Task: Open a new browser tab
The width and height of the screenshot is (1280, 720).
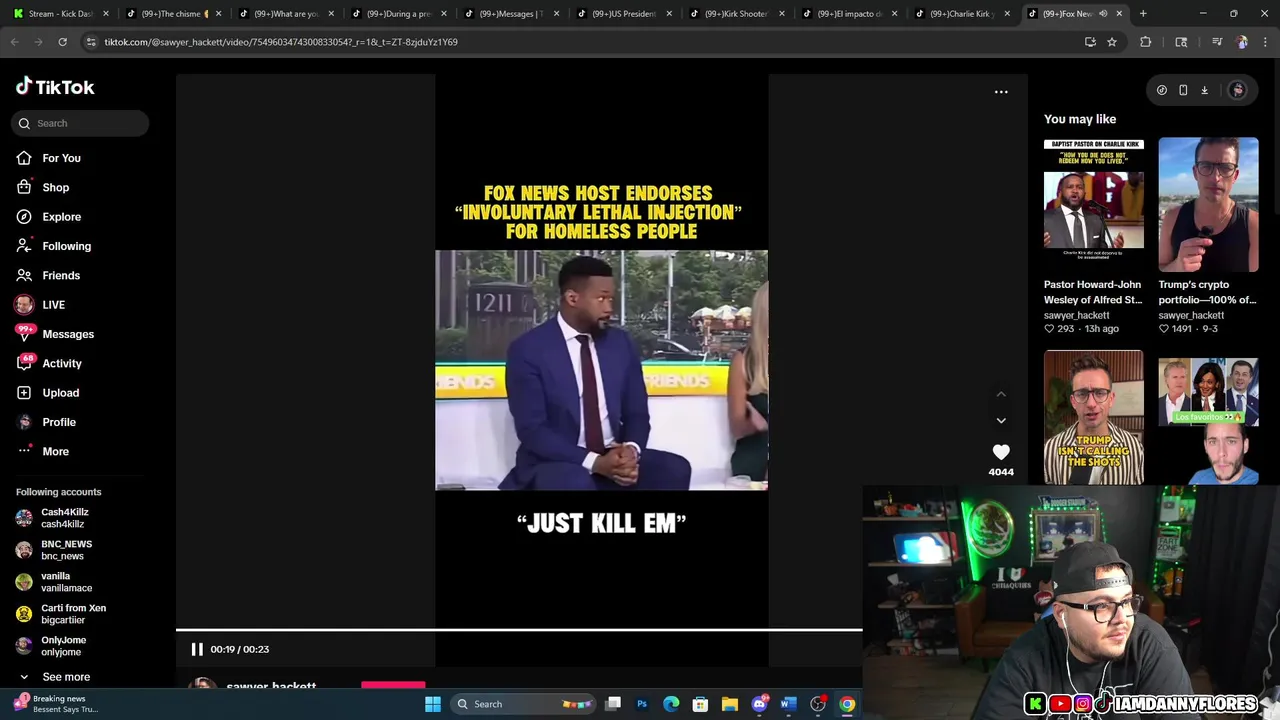Action: coord(1143,14)
